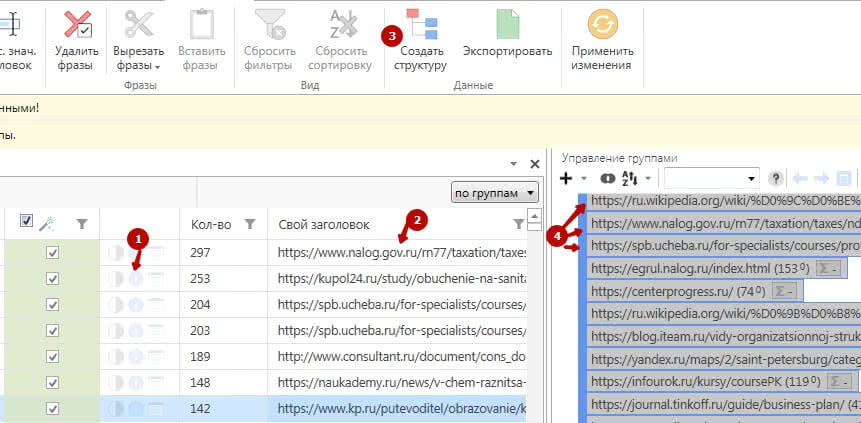Uncheck the checkbox in the 148 row

click(x=52, y=382)
